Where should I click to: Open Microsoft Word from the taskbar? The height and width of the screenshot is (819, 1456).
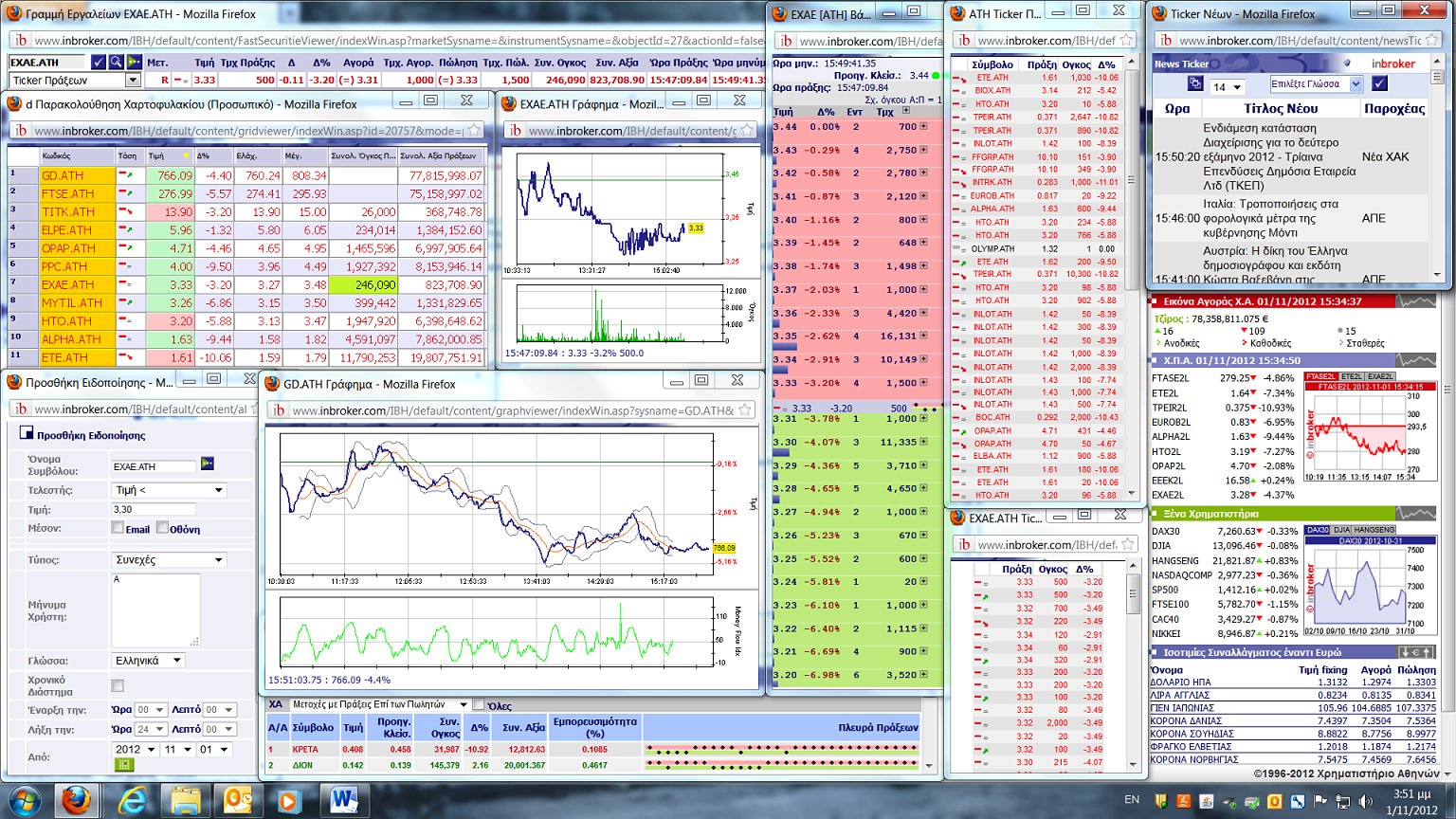coord(343,801)
